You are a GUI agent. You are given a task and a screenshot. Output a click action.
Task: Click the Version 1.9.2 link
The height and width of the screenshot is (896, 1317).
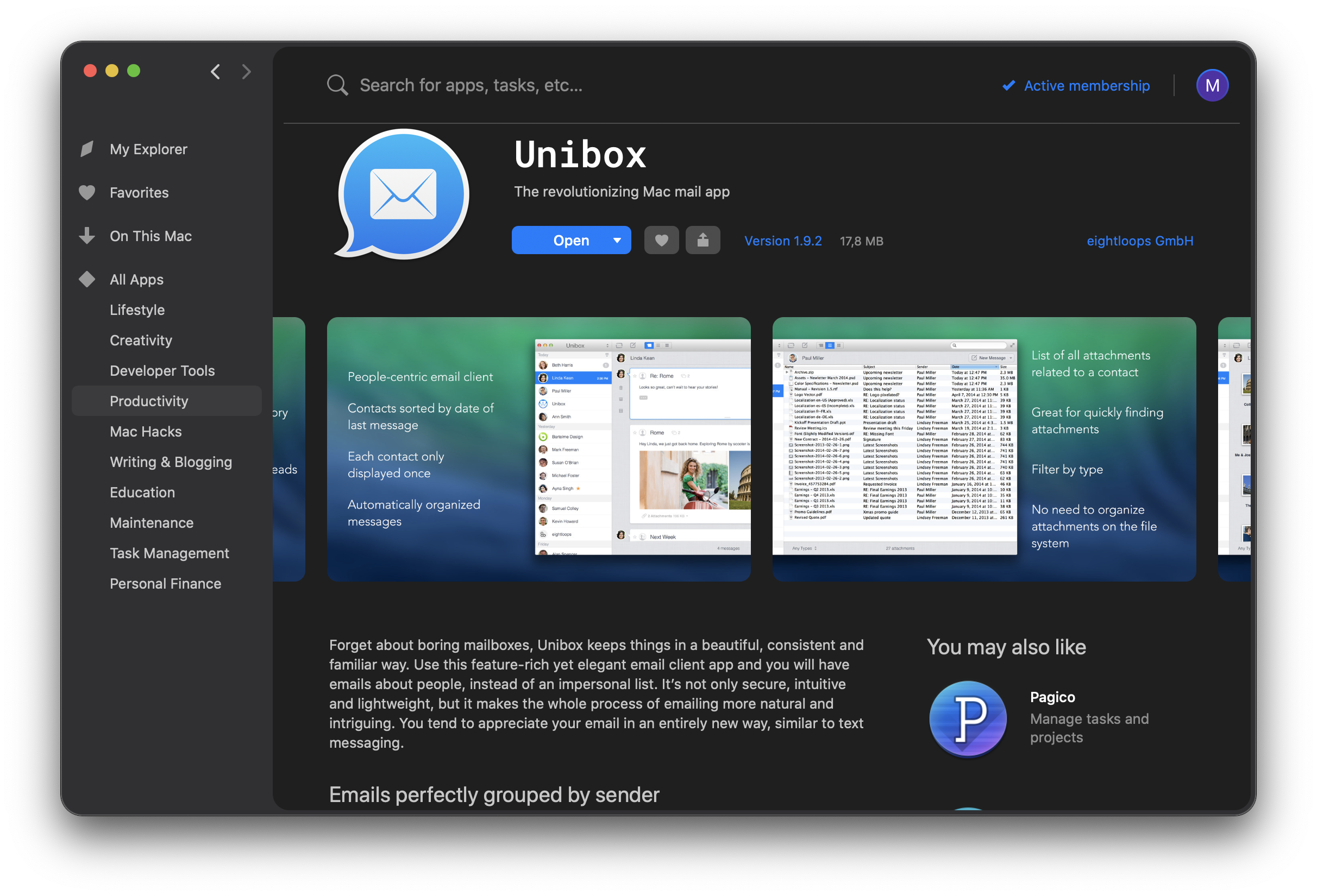point(782,241)
